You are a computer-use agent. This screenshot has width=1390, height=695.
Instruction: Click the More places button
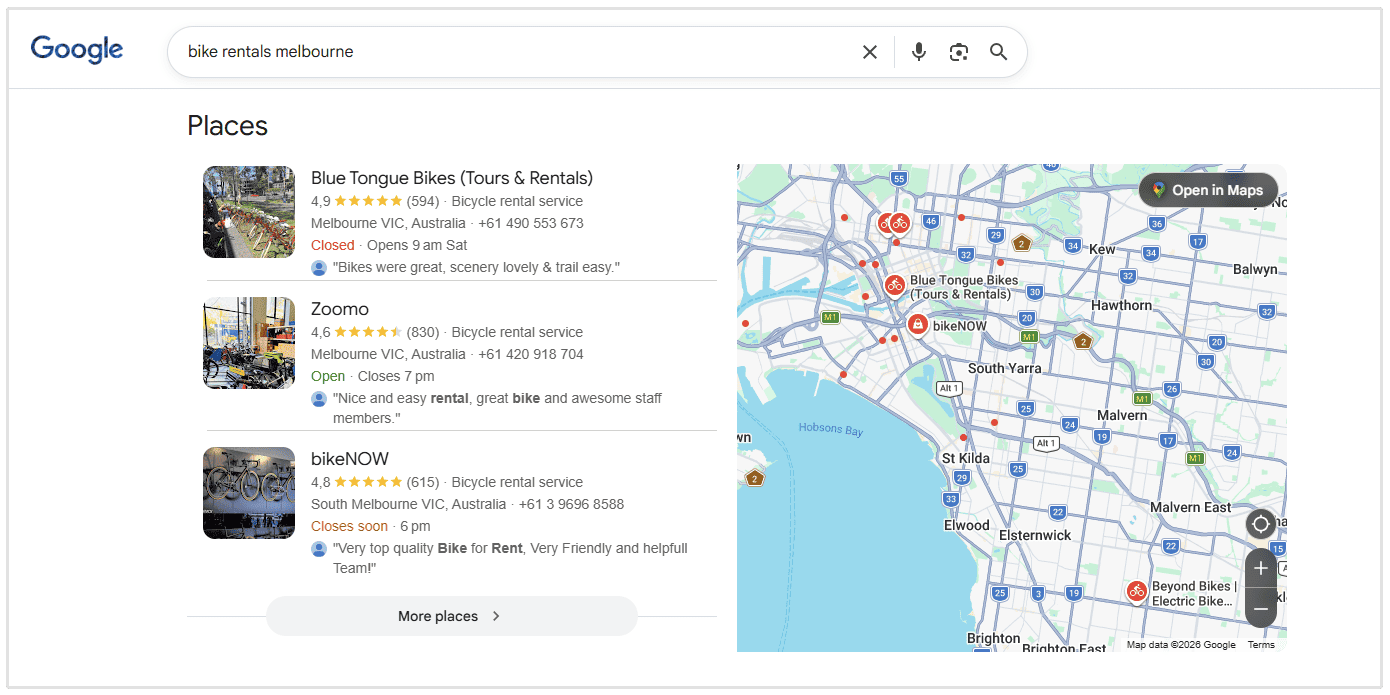(450, 616)
